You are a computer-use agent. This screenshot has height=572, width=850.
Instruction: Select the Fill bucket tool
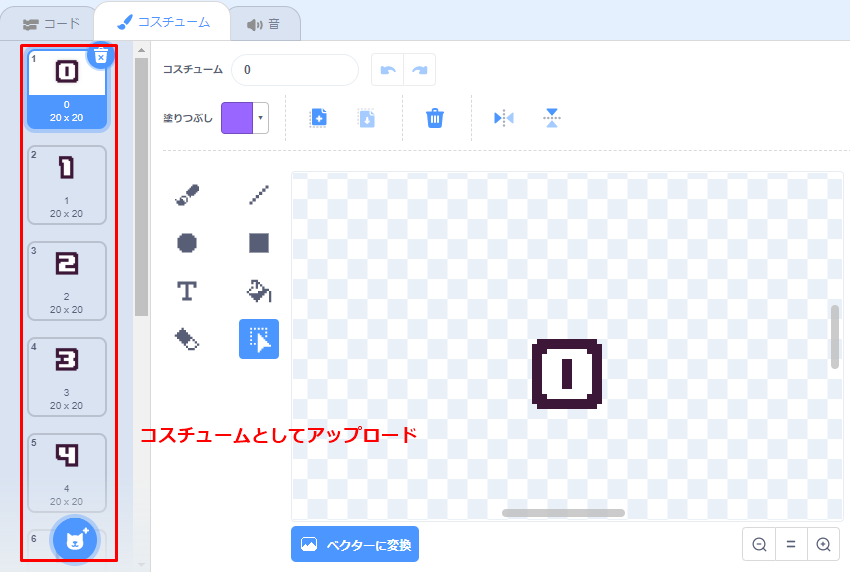259,291
